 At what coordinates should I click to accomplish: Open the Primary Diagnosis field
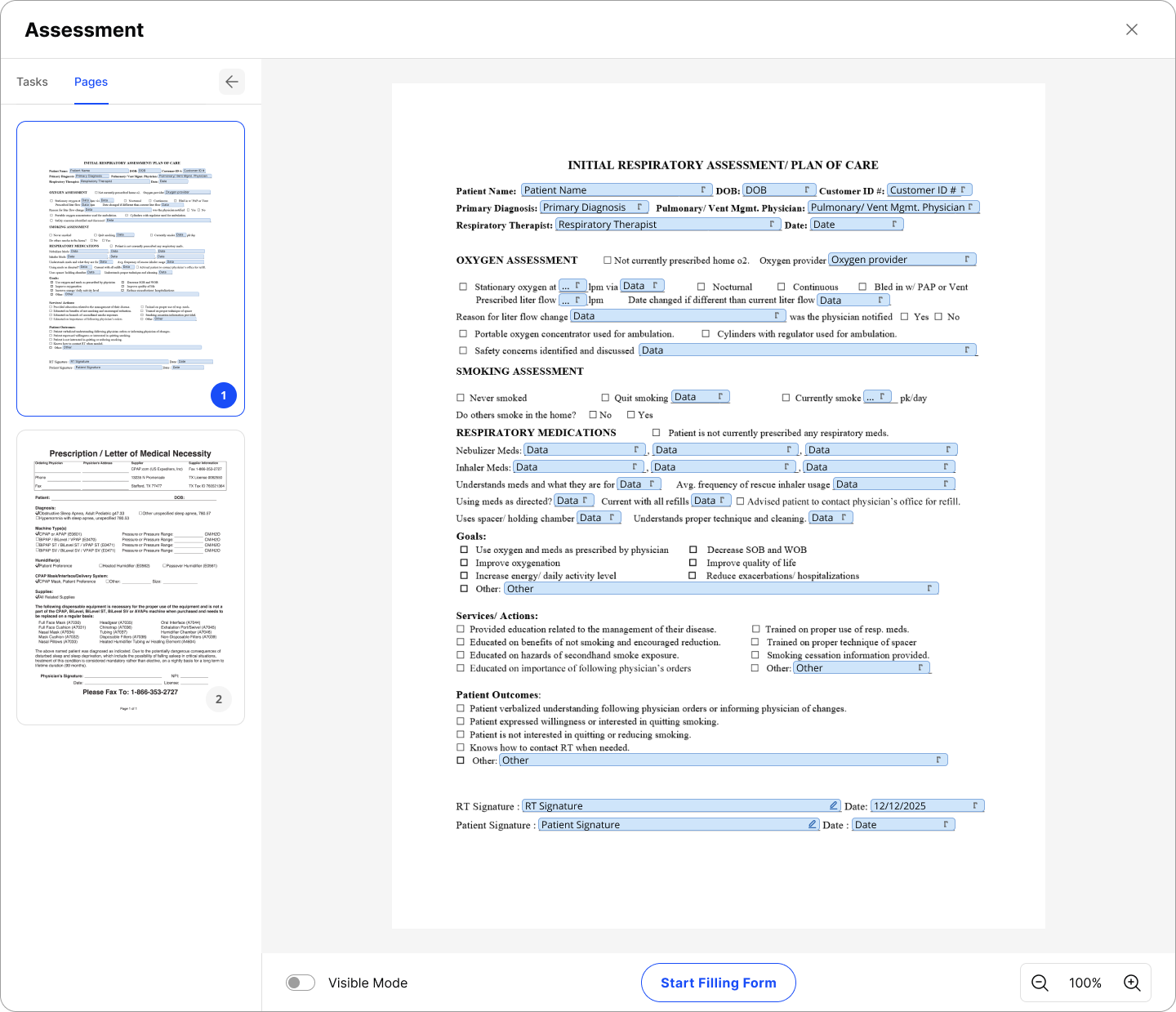(595, 207)
